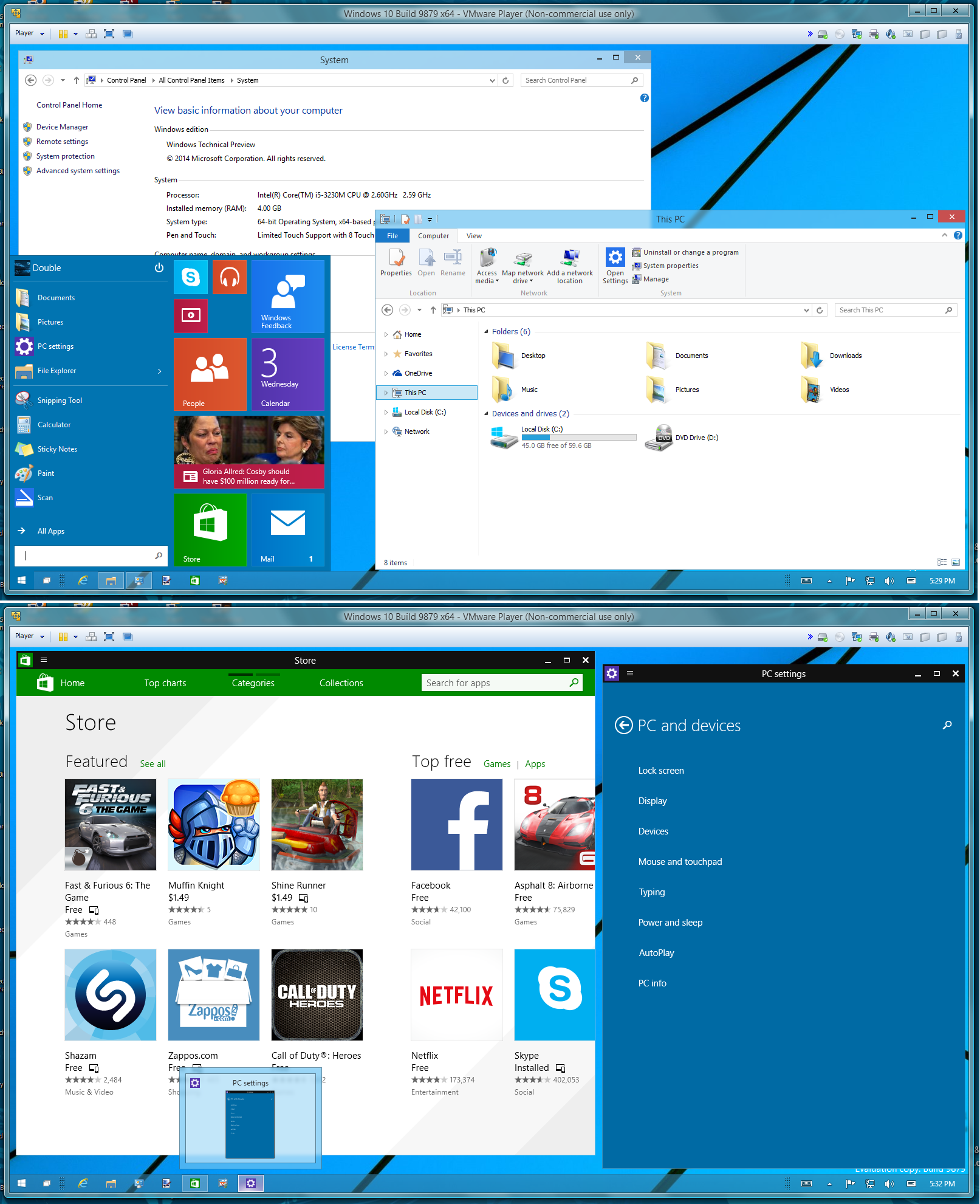Image resolution: width=980 pixels, height=1204 pixels.
Task: Click Local Disk (C:) capacity bar
Action: pos(578,438)
